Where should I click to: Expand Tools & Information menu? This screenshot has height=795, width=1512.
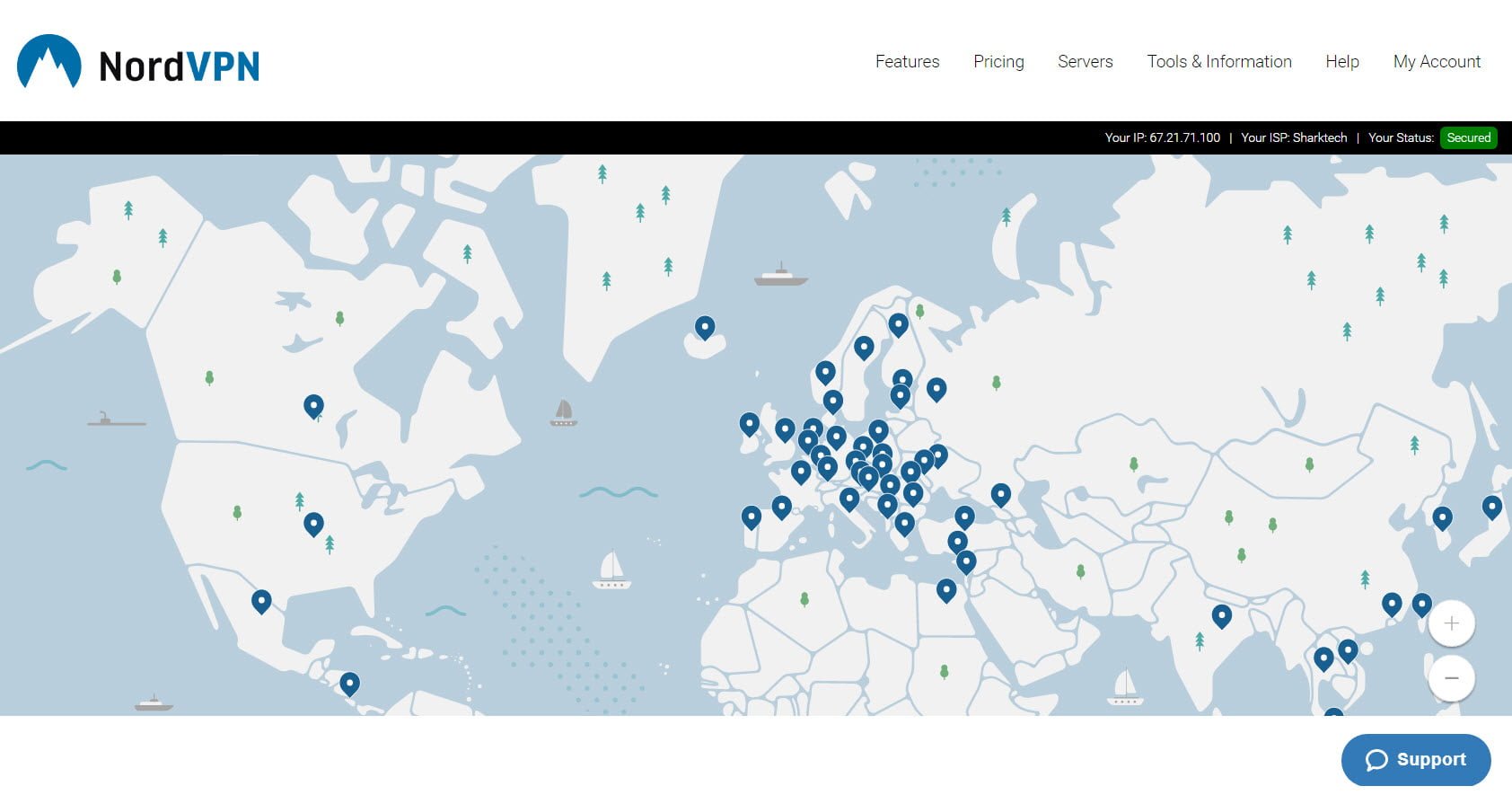pos(1218,61)
